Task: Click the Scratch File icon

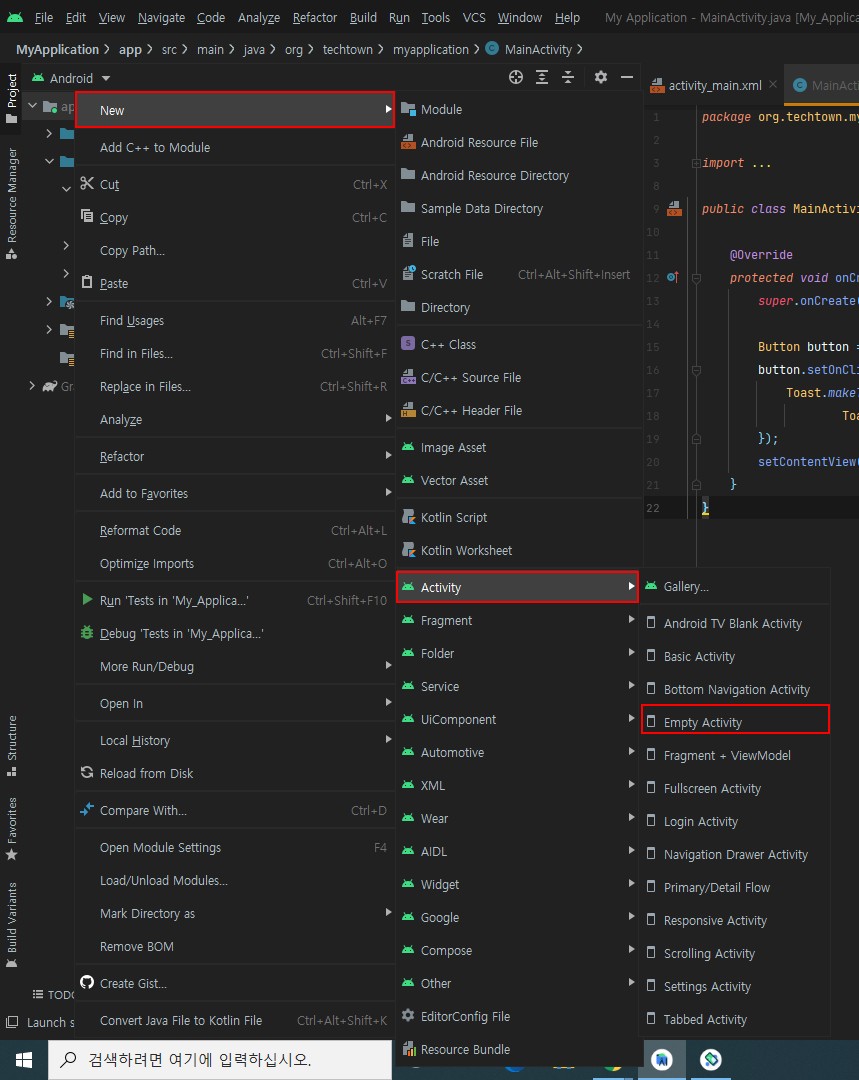Action: 408,273
